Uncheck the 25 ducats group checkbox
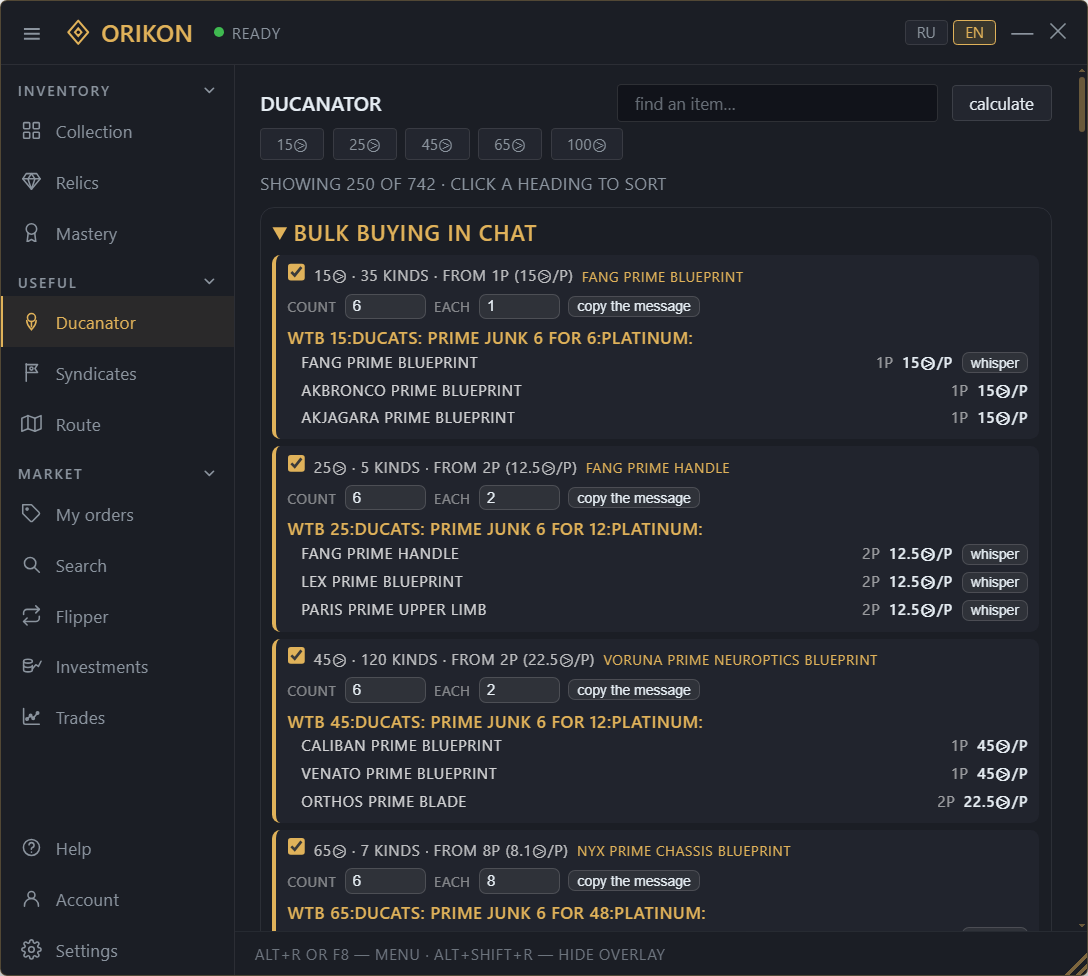1088x976 pixels. tap(296, 464)
